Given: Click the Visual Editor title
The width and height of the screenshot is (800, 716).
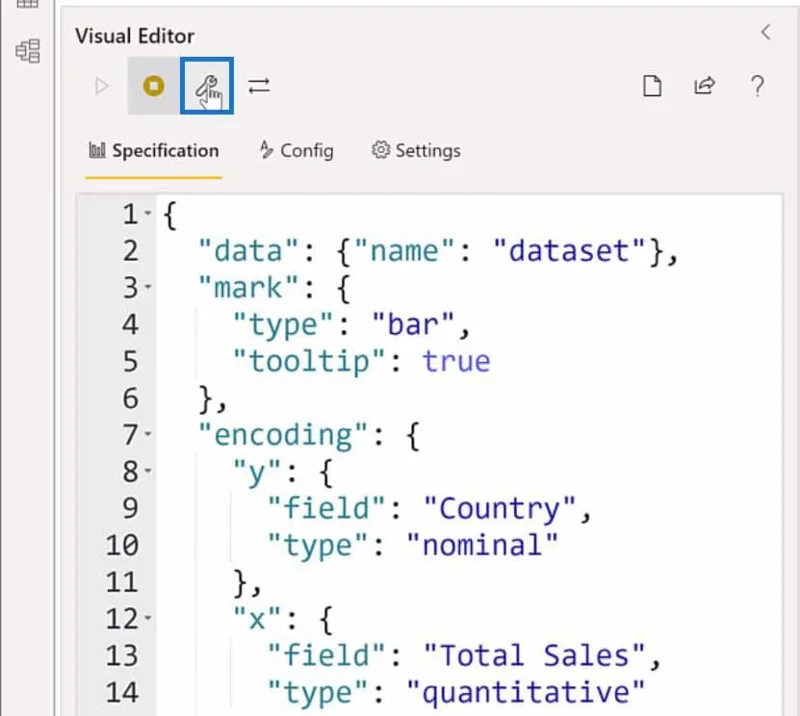Looking at the screenshot, I should (x=135, y=36).
